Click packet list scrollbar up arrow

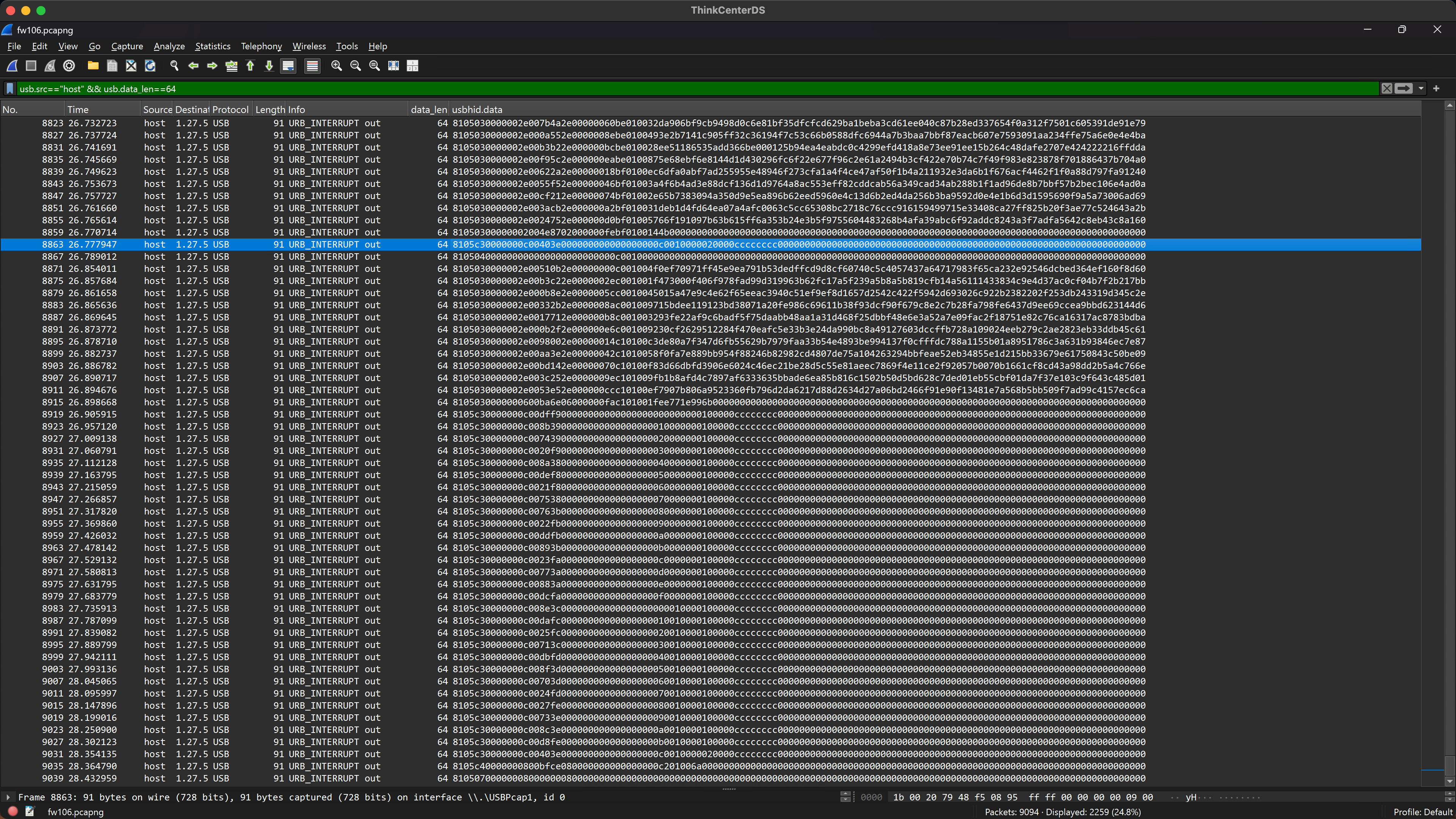tap(1450, 105)
